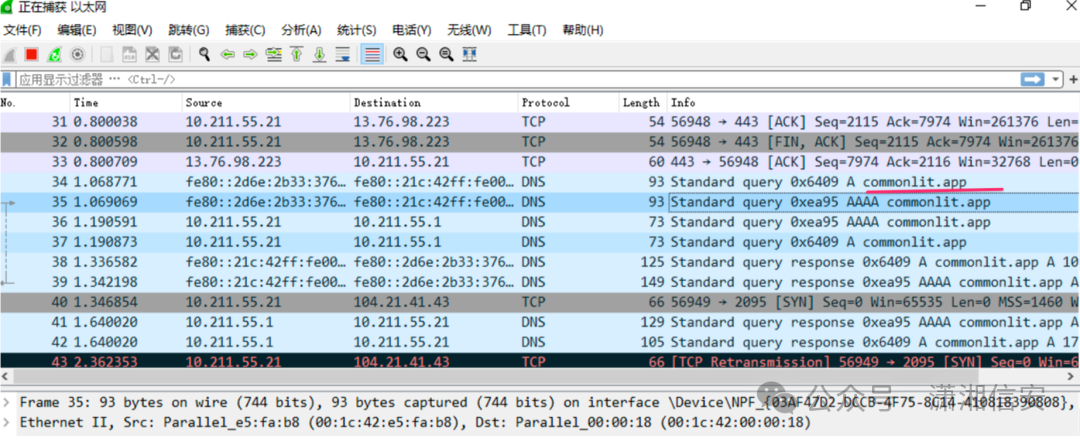The image size is (1080, 441).
Task: Click the save capture file icon
Action: 129,54
